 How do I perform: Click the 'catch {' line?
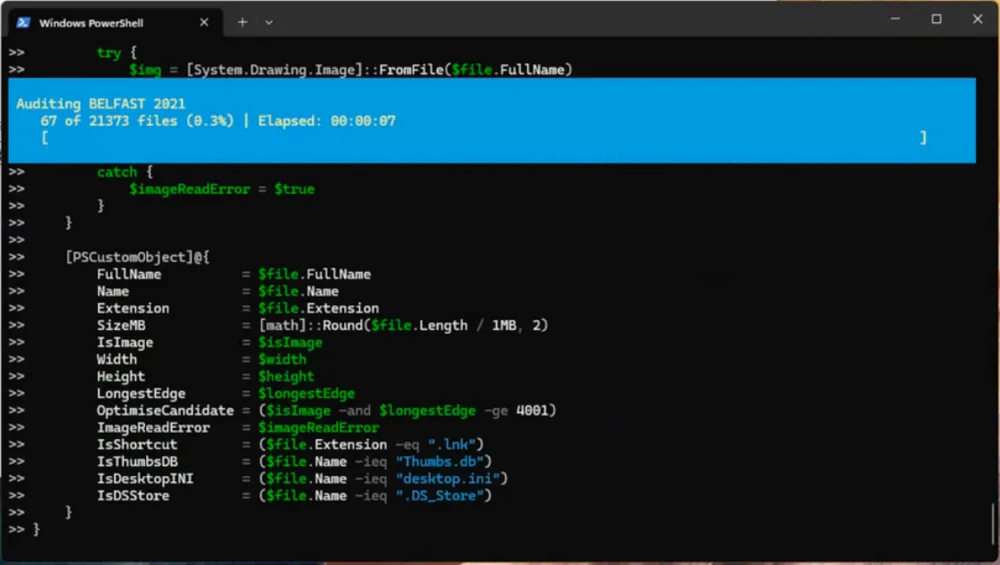(x=125, y=172)
